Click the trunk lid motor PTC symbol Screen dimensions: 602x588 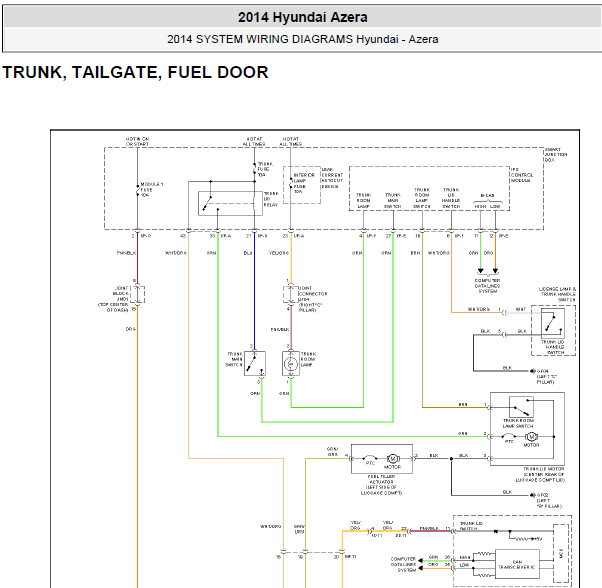click(x=509, y=436)
